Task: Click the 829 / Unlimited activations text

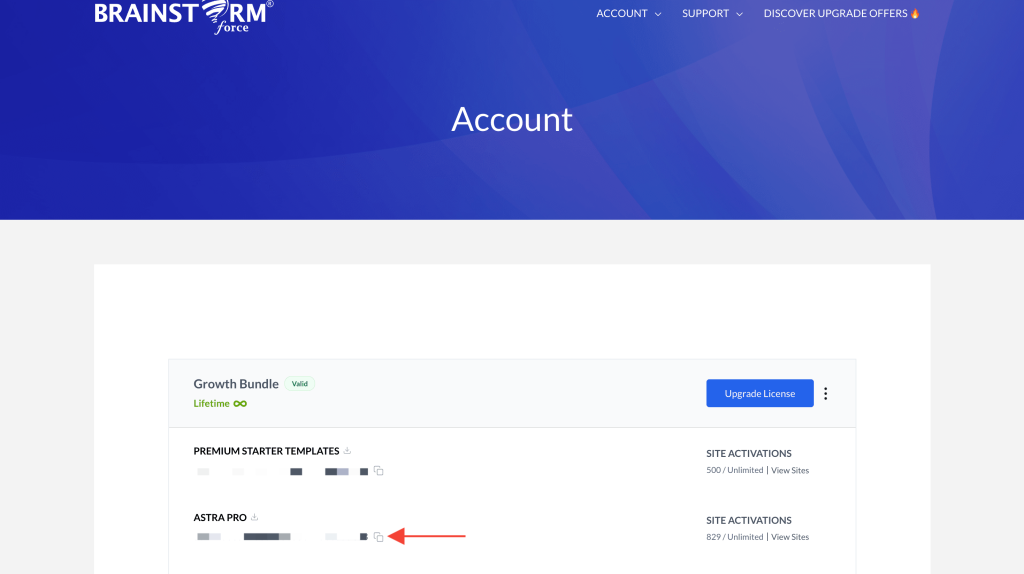Action: click(x=735, y=537)
